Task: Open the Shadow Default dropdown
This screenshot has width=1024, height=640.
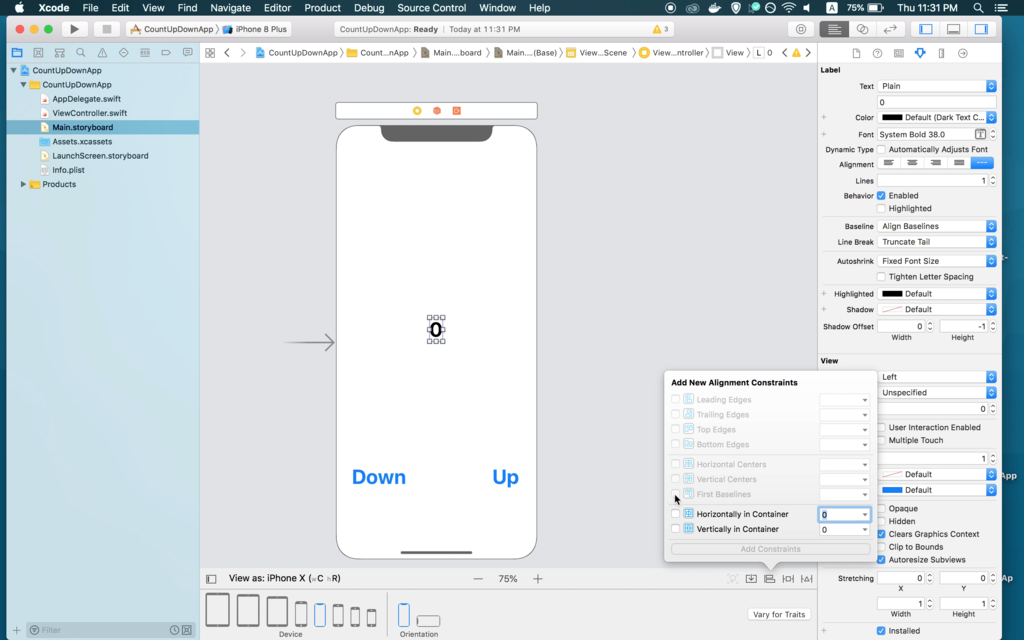Action: coord(936,310)
